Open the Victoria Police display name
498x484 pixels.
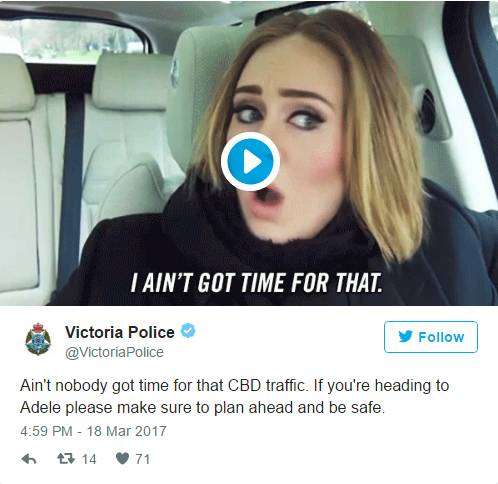(x=120, y=332)
